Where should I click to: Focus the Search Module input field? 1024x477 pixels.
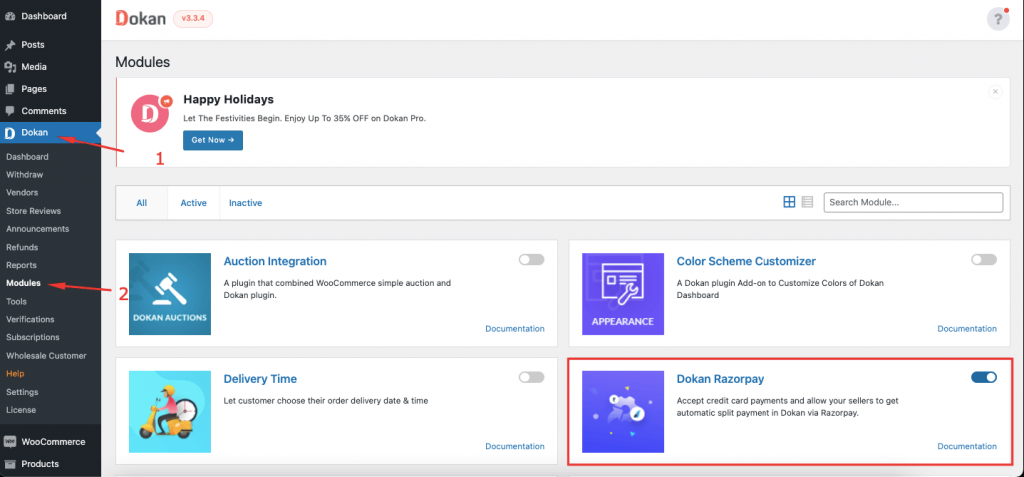(912, 203)
